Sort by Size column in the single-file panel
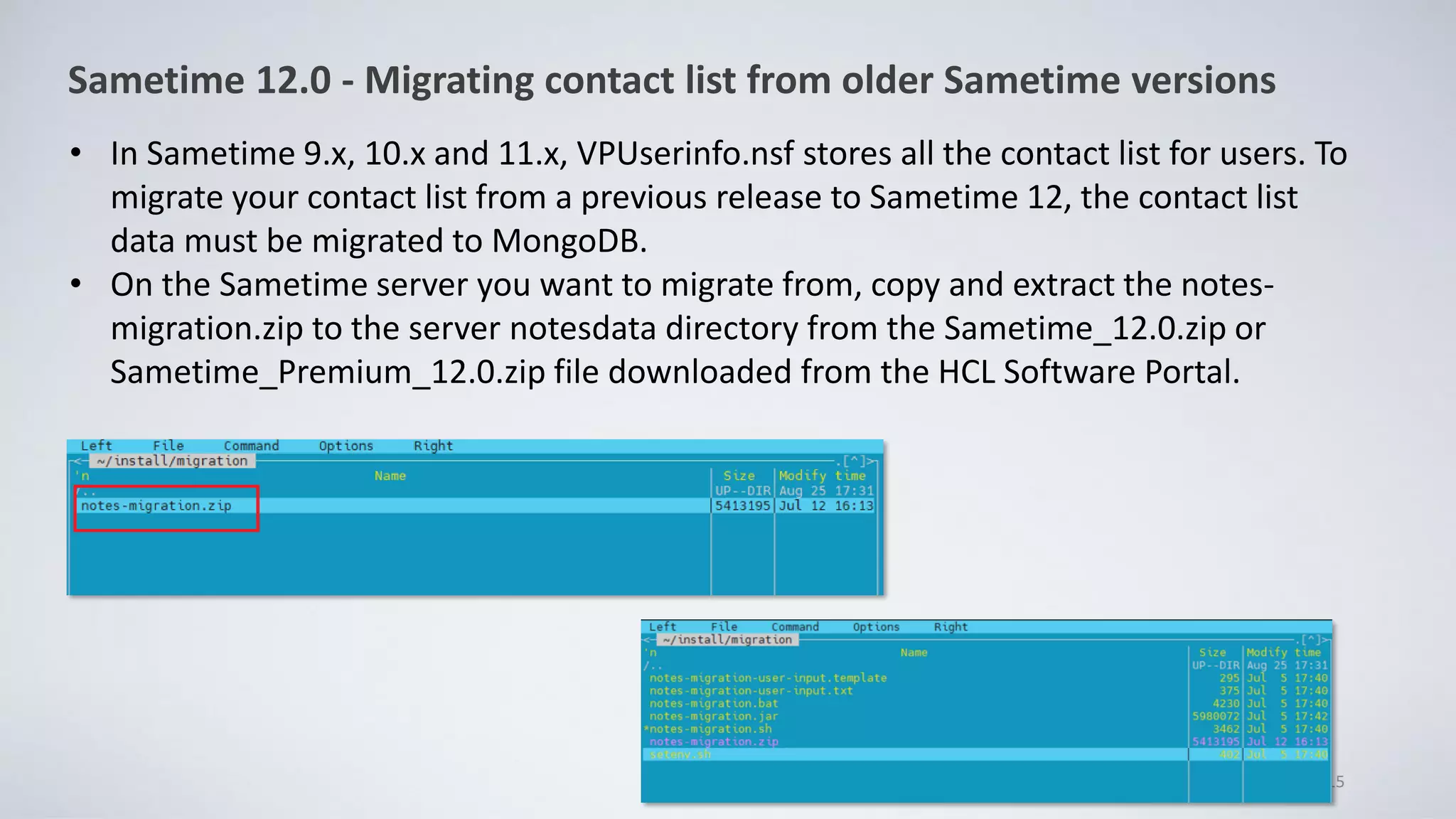 (739, 476)
